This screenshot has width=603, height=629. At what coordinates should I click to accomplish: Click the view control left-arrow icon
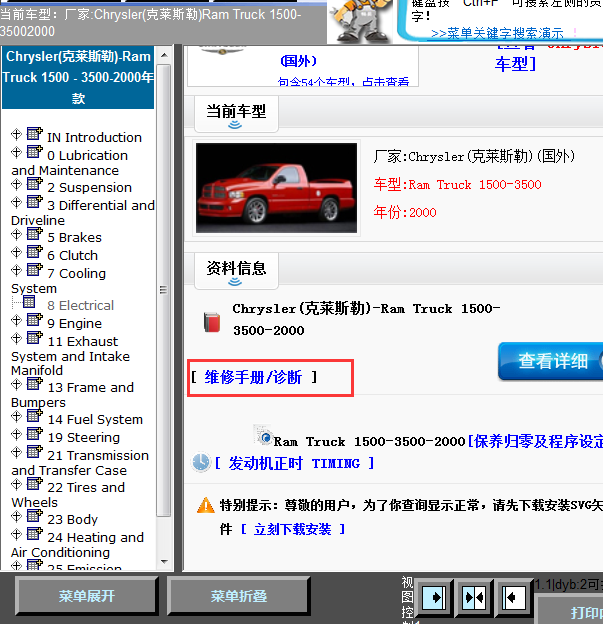[x=513, y=598]
